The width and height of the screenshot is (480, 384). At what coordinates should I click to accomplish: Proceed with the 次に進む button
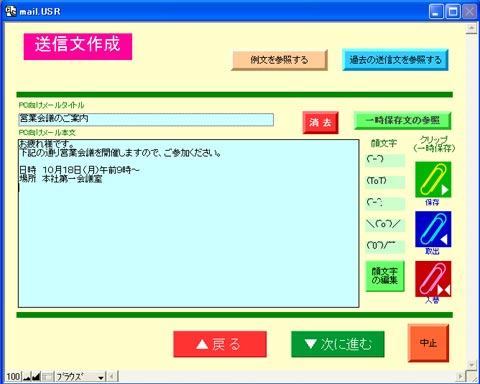(338, 344)
